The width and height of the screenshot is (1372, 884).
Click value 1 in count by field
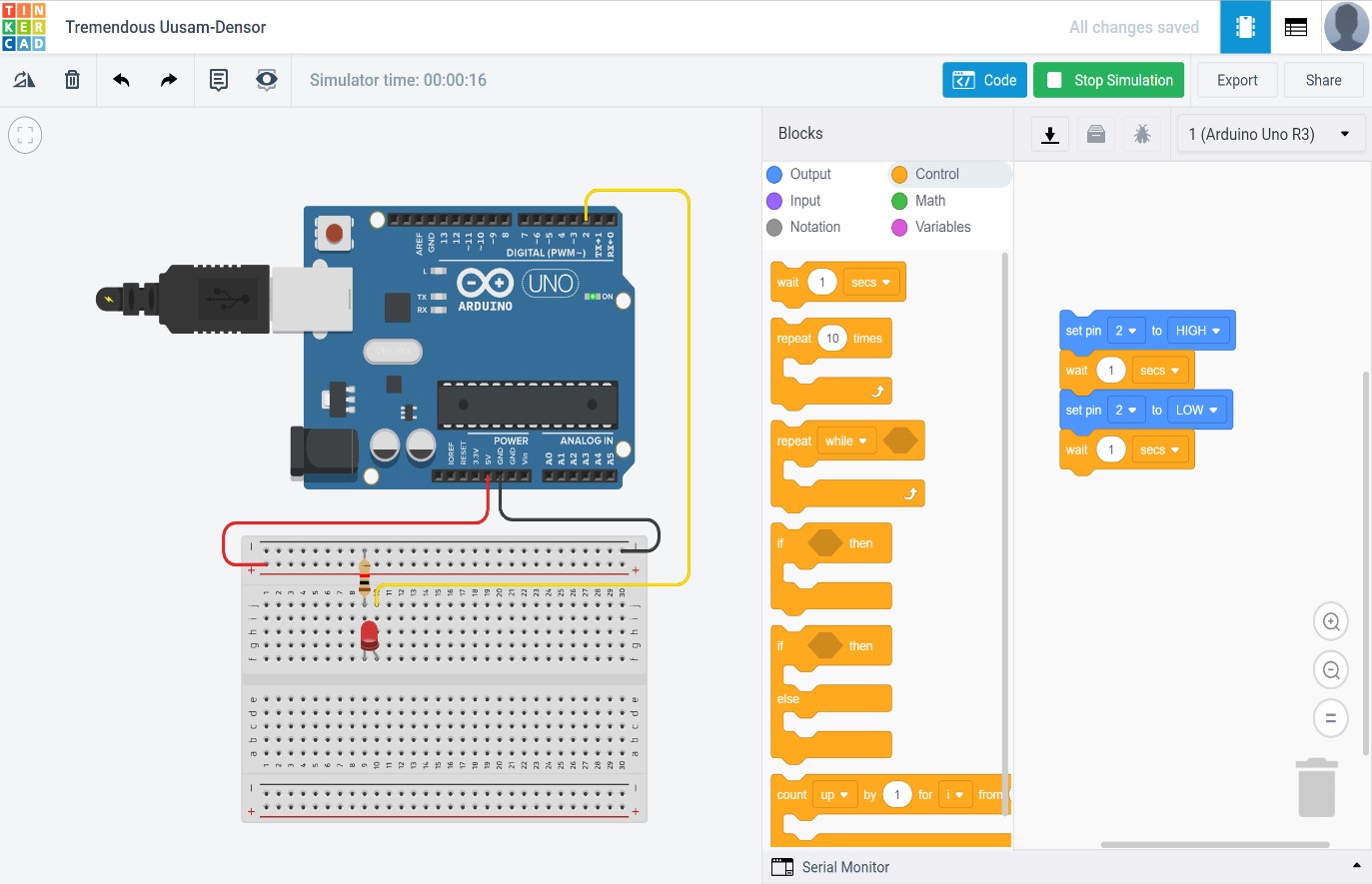tap(897, 795)
